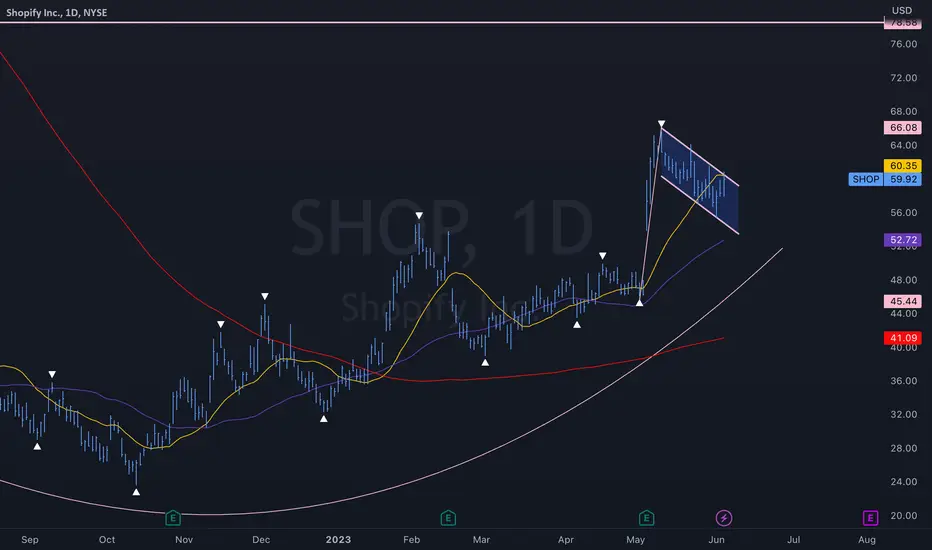Click the Mar label on the time axis
This screenshot has height=550, width=932.
point(481,539)
